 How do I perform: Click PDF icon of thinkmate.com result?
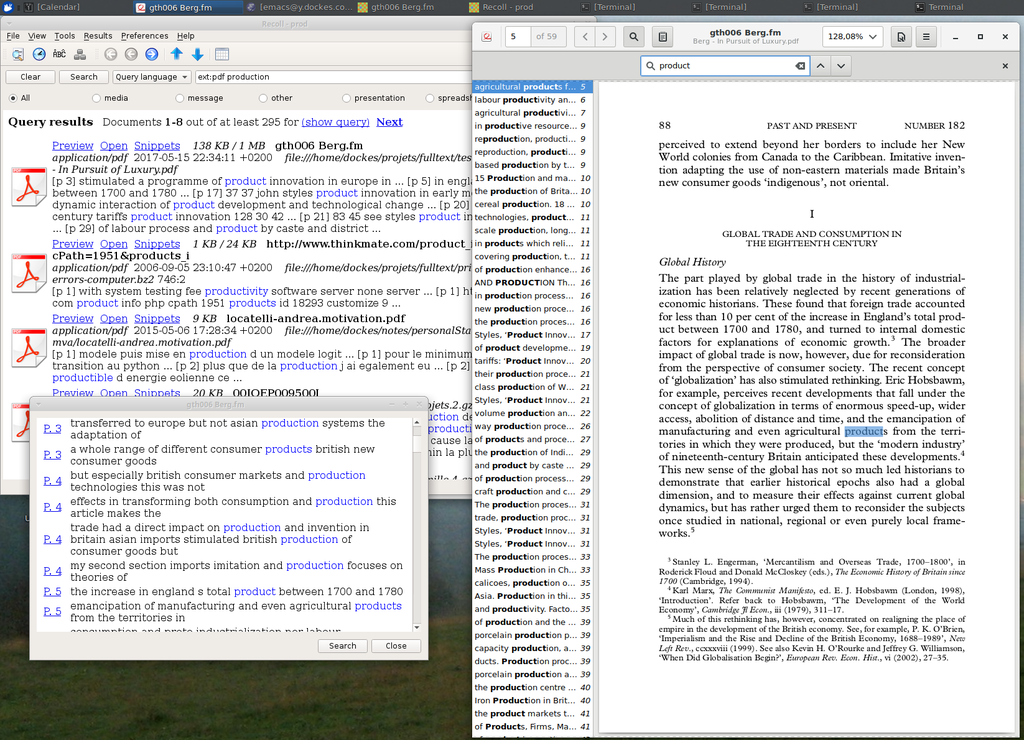28,273
